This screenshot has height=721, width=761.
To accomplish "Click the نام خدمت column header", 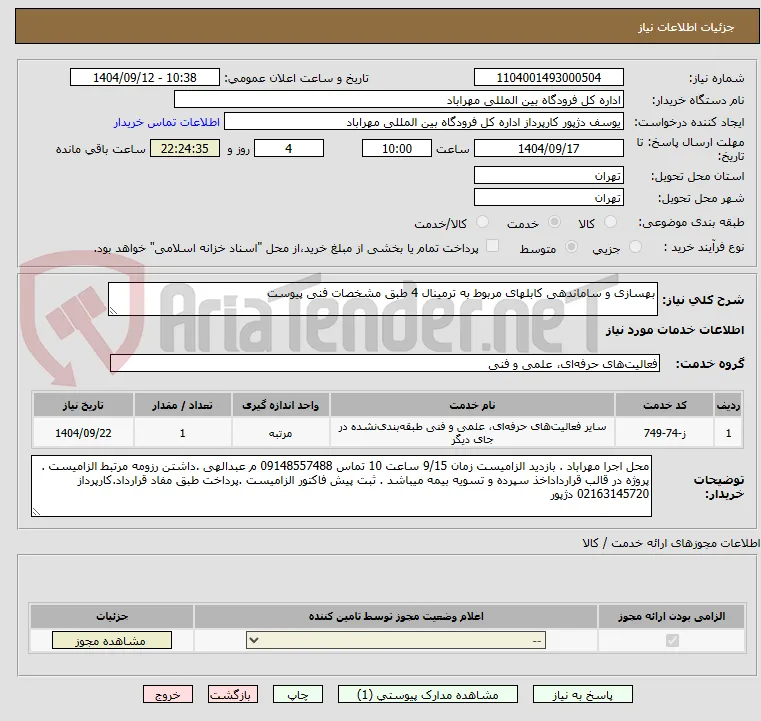I will click(x=472, y=405).
